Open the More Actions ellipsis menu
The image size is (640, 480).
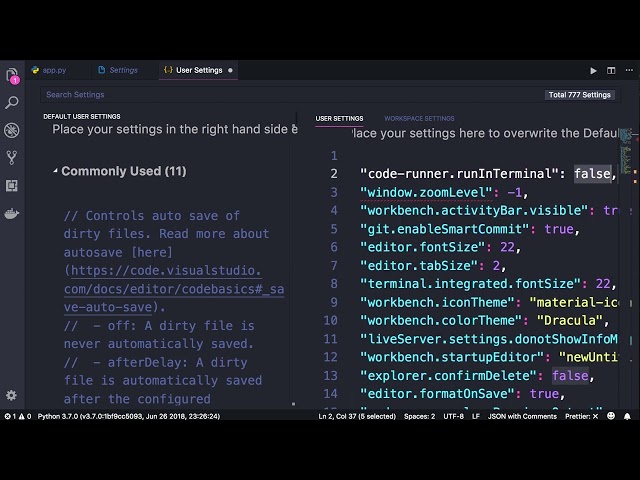pyautogui.click(x=629, y=70)
